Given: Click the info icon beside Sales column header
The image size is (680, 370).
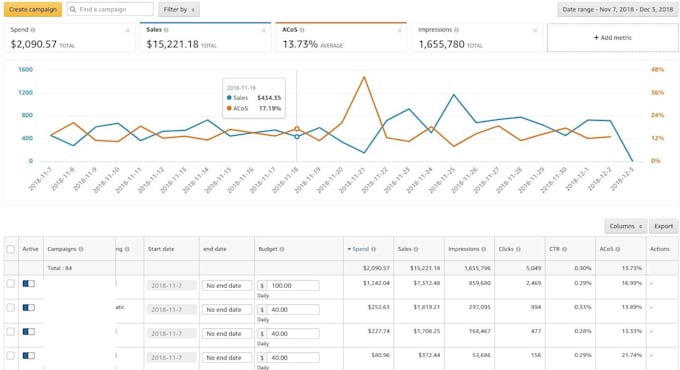Looking at the screenshot, I should 415,249.
